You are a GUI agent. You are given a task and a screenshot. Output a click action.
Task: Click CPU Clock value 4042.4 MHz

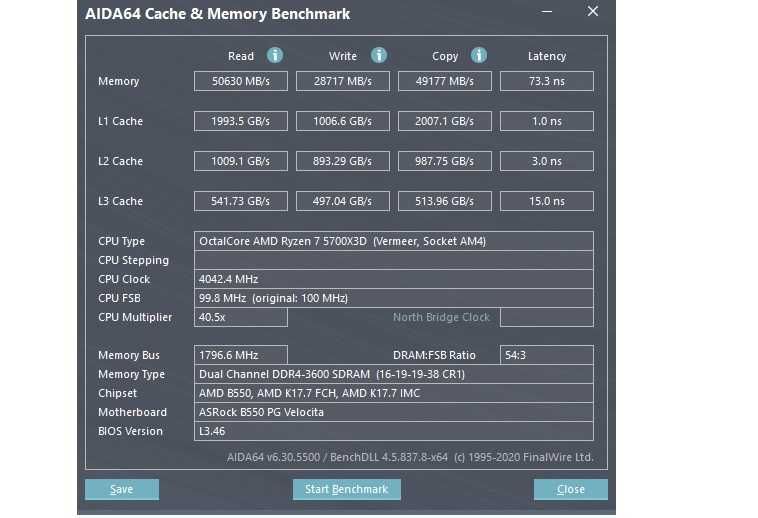tap(394, 279)
